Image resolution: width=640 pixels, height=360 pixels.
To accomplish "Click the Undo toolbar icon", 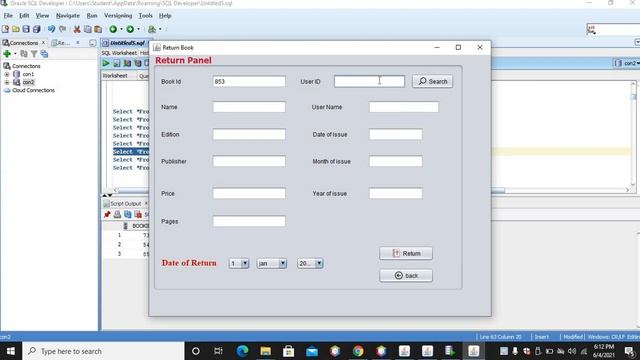I will 51,29.
